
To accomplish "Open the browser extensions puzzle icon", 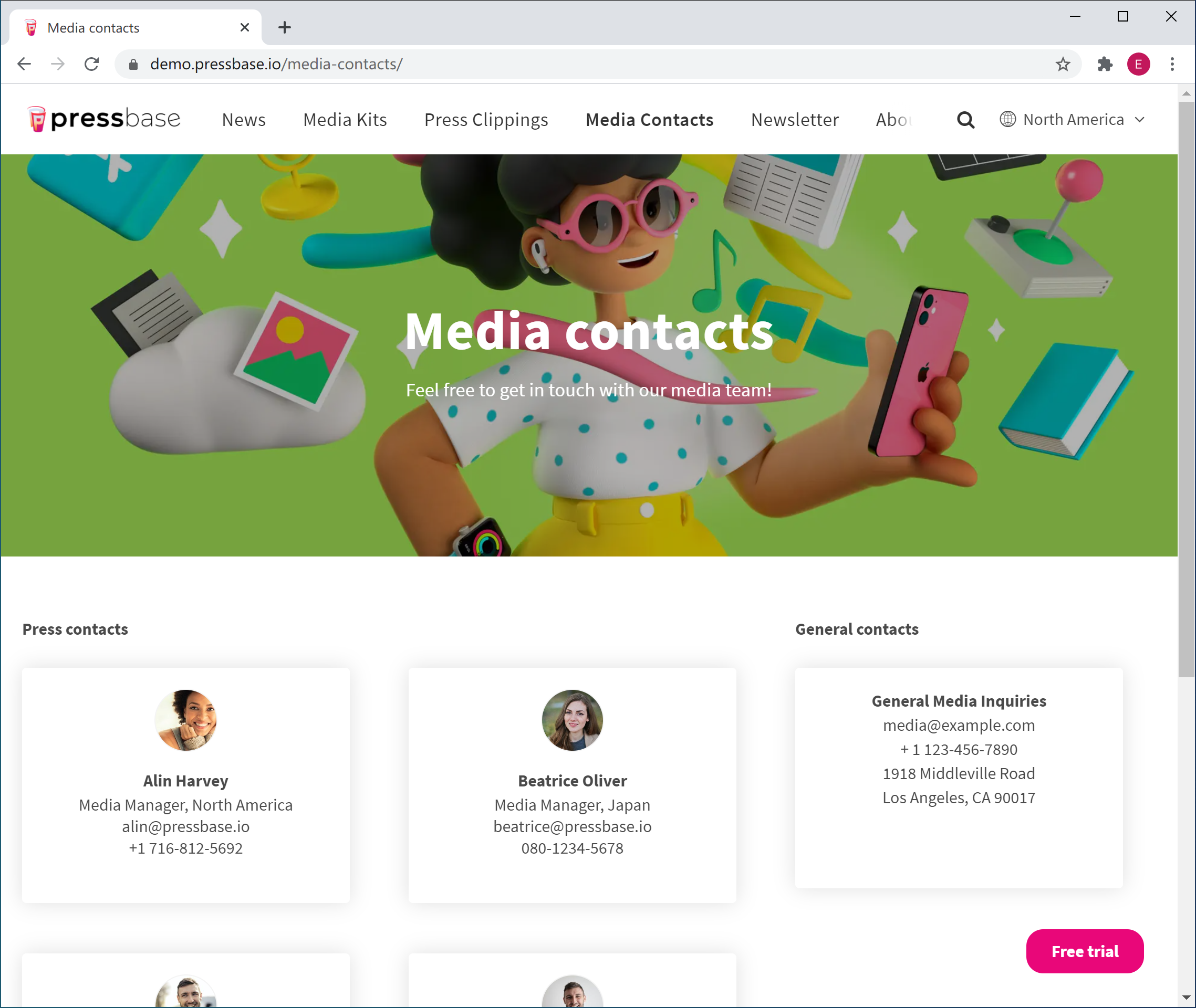I will click(1105, 64).
